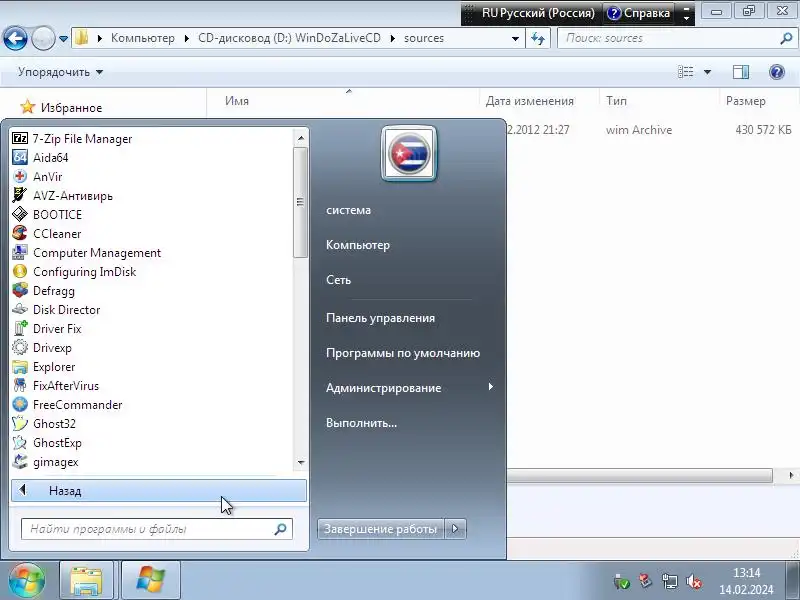Focus Найти программы и файлы search box
The image size is (800, 600).
pyautogui.click(x=157, y=529)
